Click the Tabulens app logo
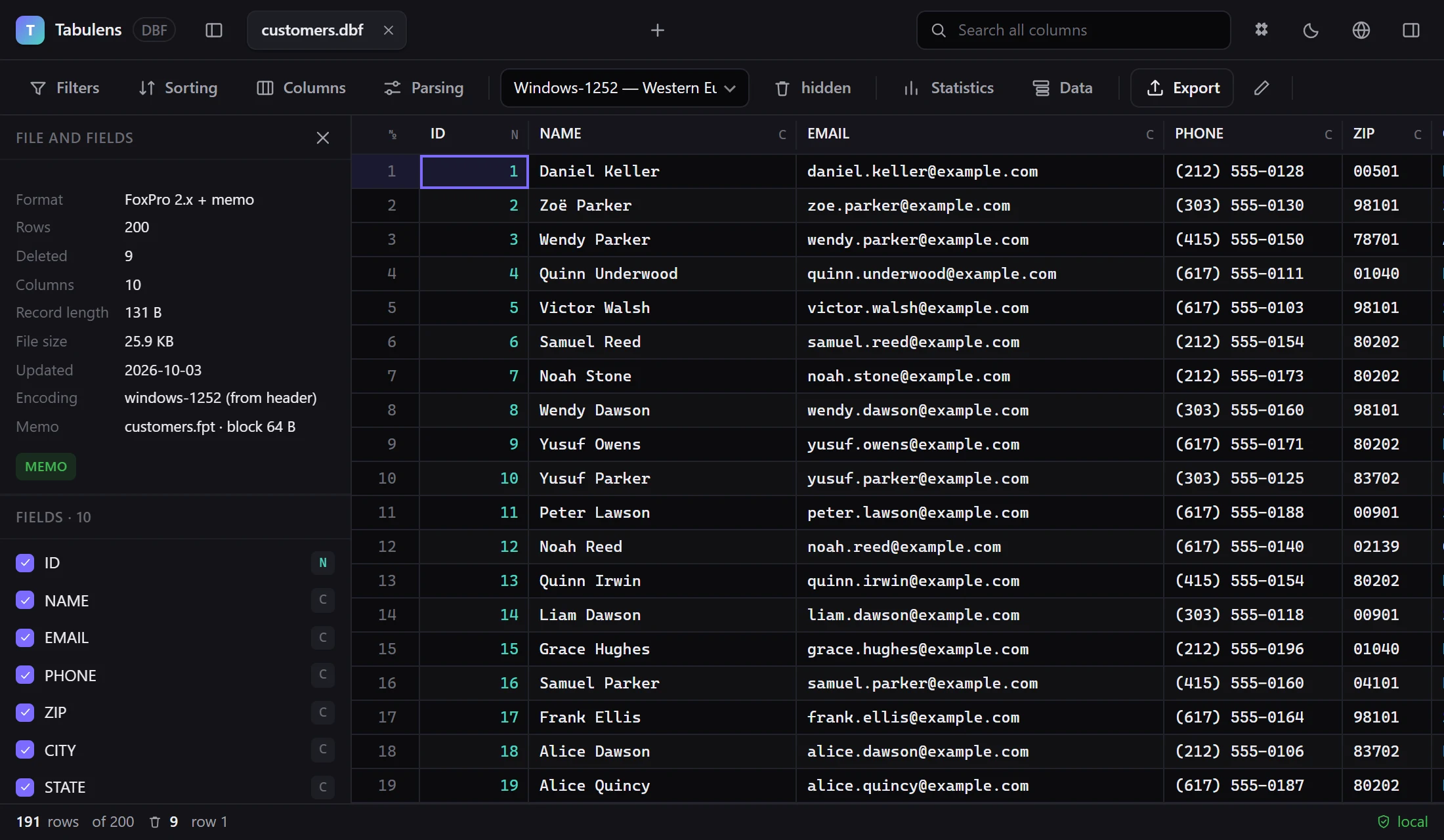The width and height of the screenshot is (1444, 840). [x=30, y=30]
